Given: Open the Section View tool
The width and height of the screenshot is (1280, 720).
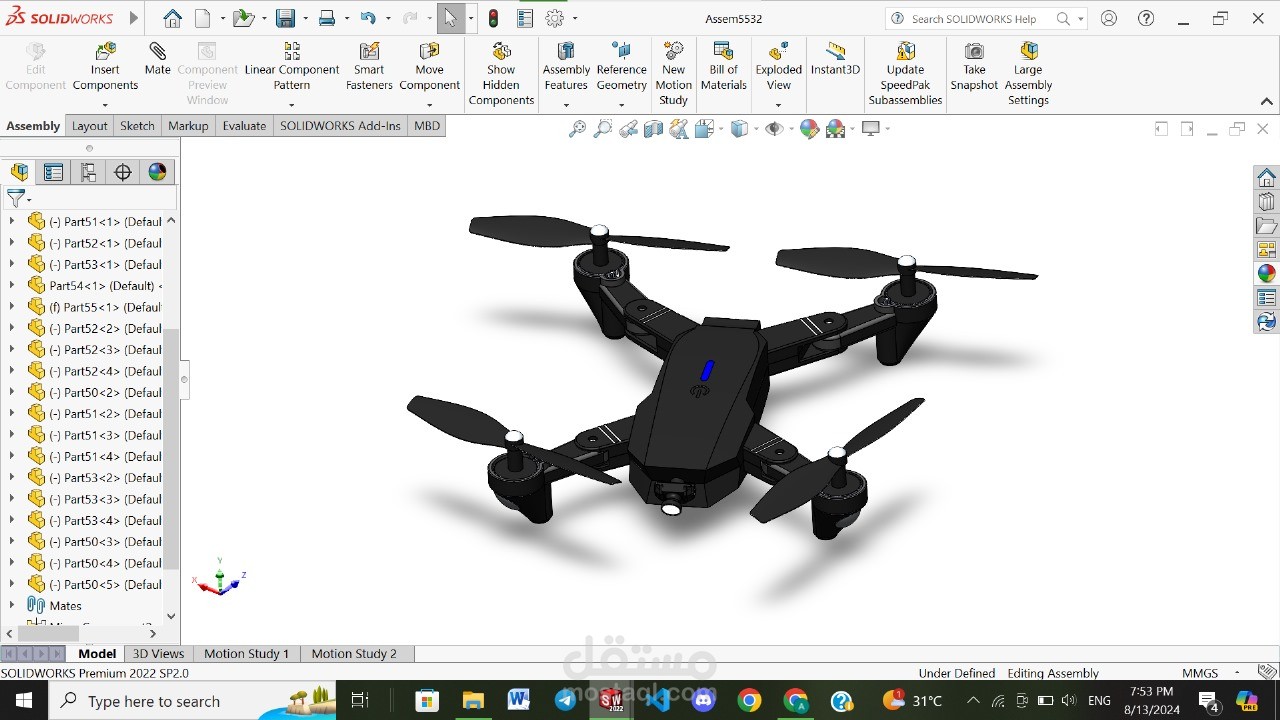Looking at the screenshot, I should [x=651, y=128].
